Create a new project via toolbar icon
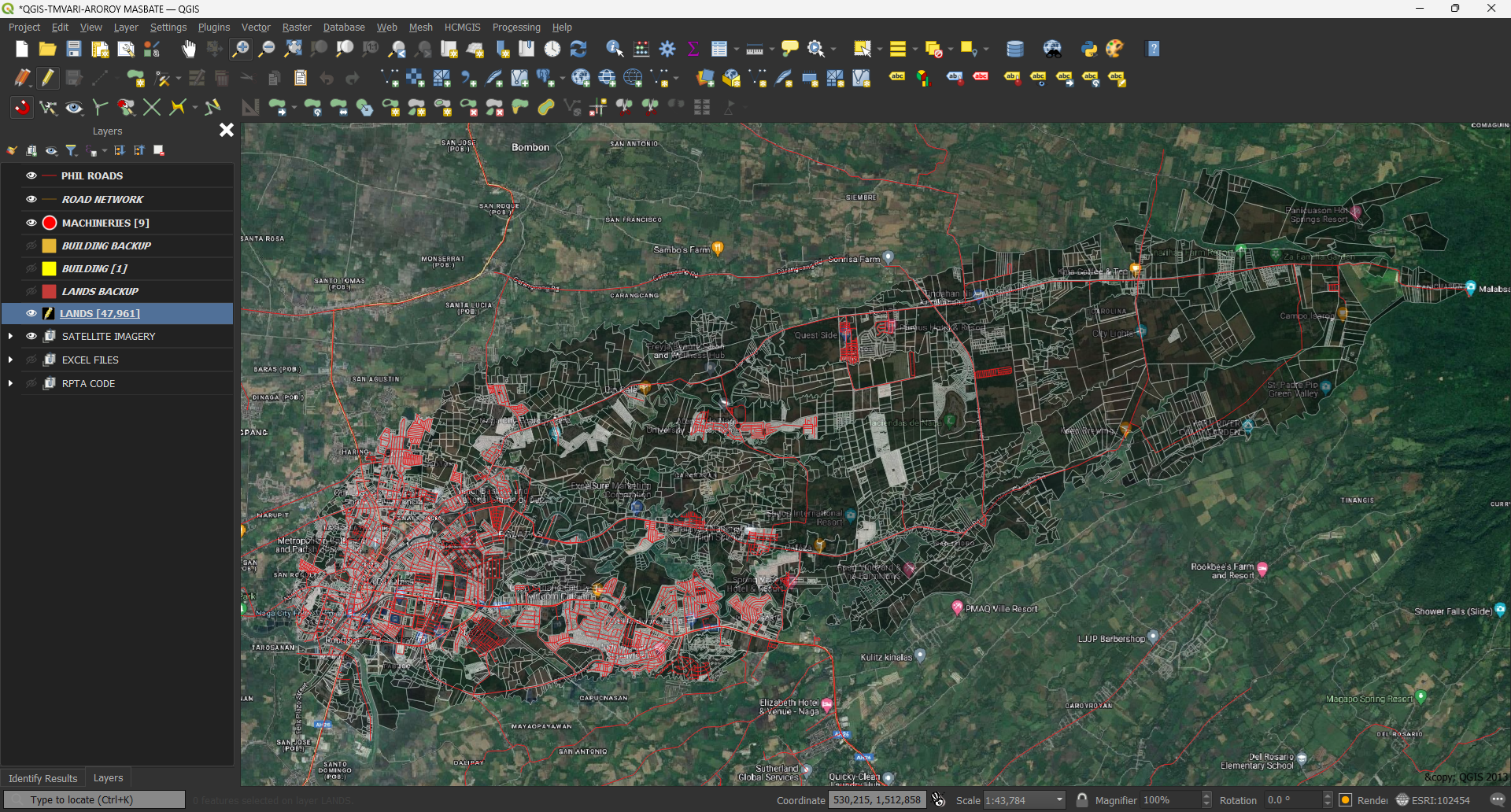This screenshot has height=812, width=1511. click(x=21, y=50)
